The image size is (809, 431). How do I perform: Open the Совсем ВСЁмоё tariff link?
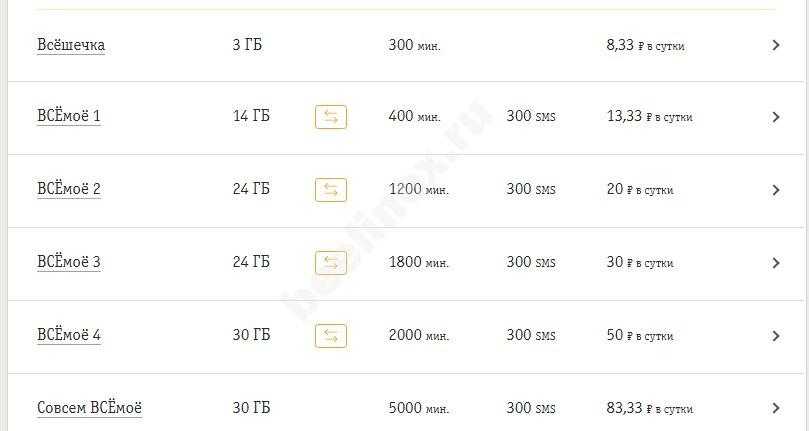(89, 407)
